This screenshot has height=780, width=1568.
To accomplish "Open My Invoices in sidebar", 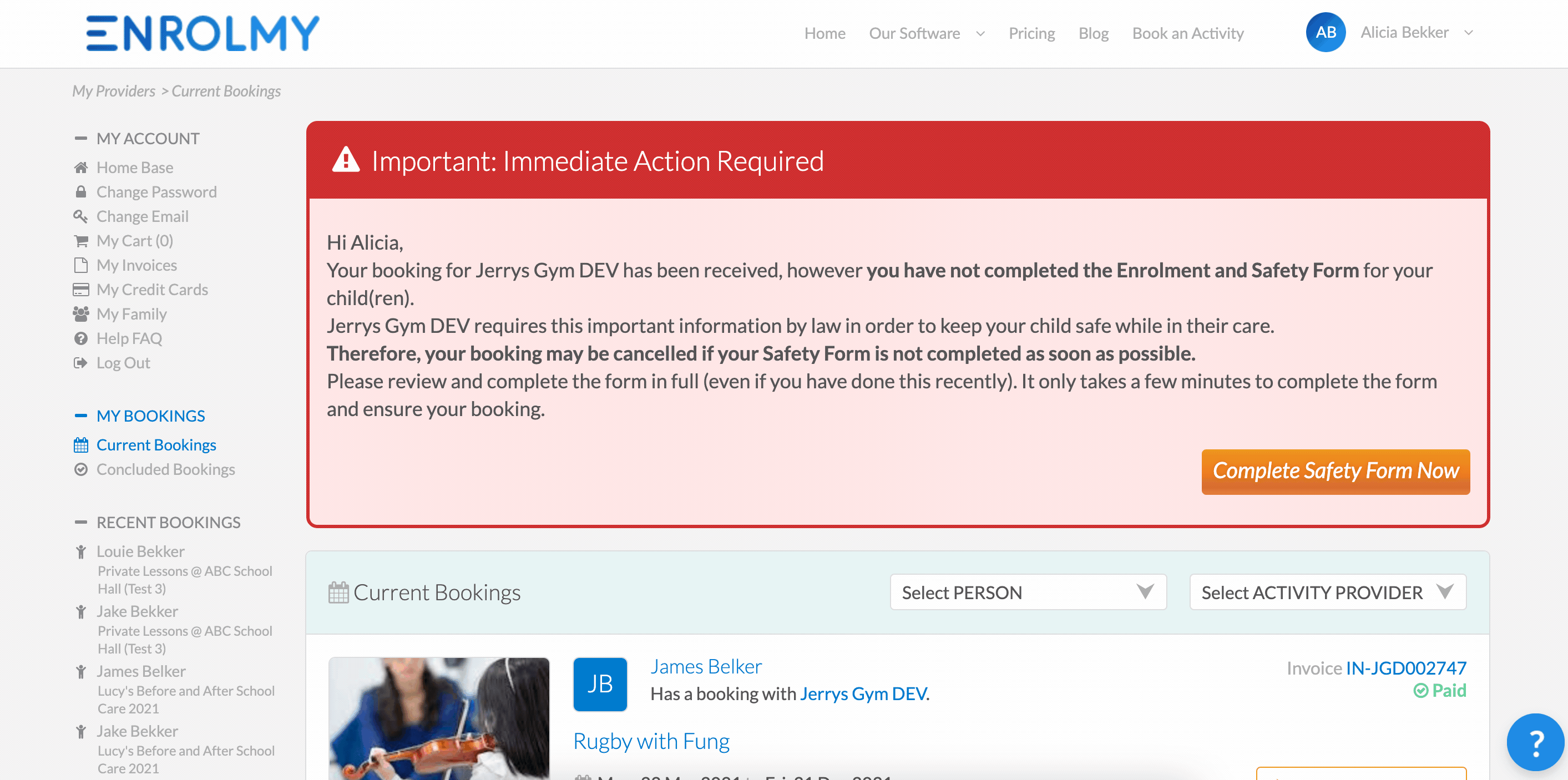I will pos(136,265).
